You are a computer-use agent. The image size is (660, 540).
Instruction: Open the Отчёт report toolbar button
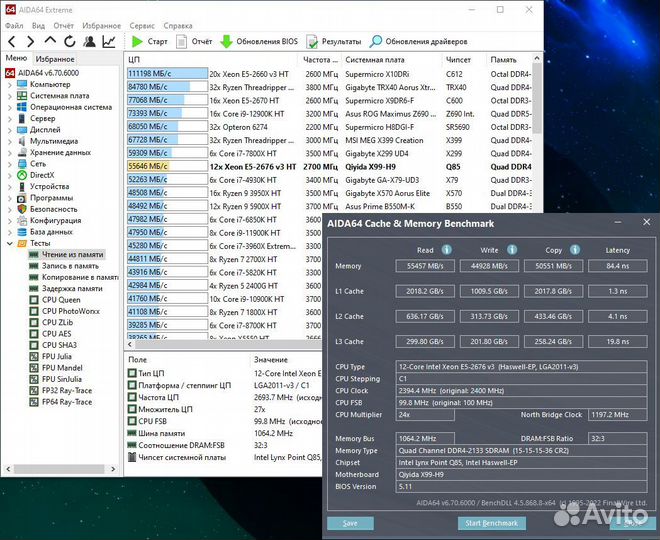click(194, 41)
